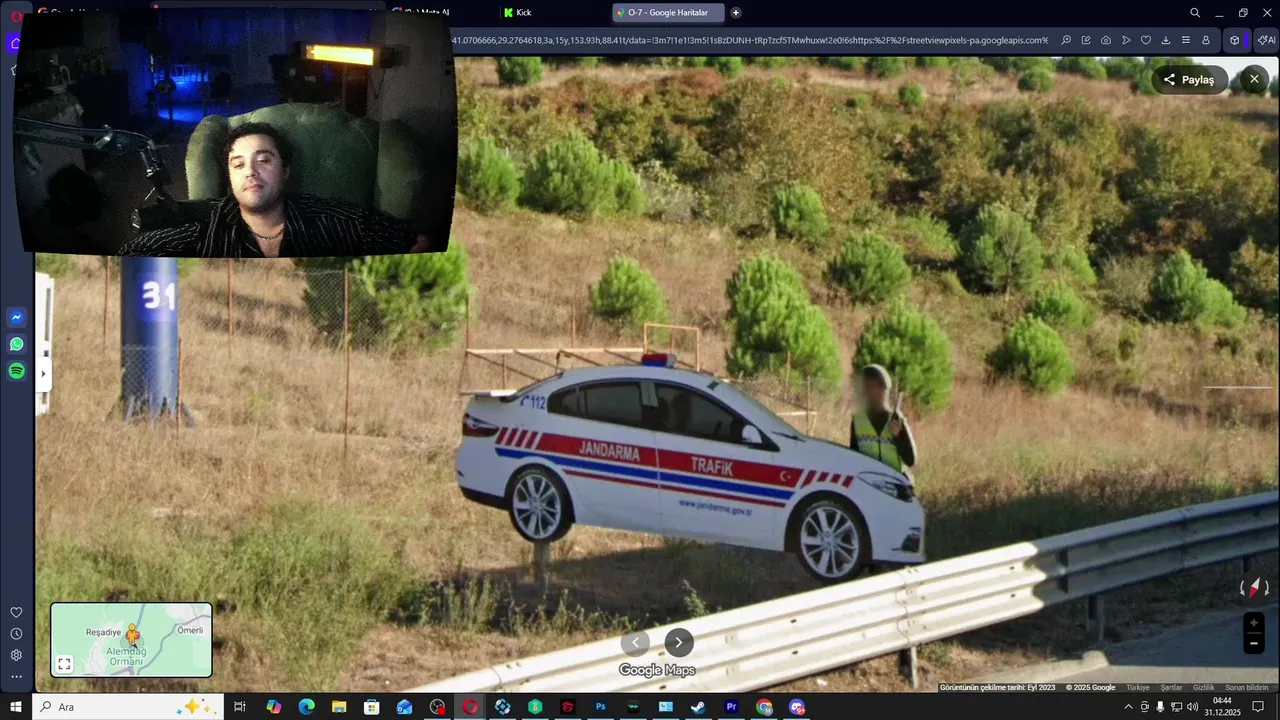Viewport: 1280px width, 720px height.
Task: Open sidebar three-dots more menu
Action: click(x=16, y=677)
